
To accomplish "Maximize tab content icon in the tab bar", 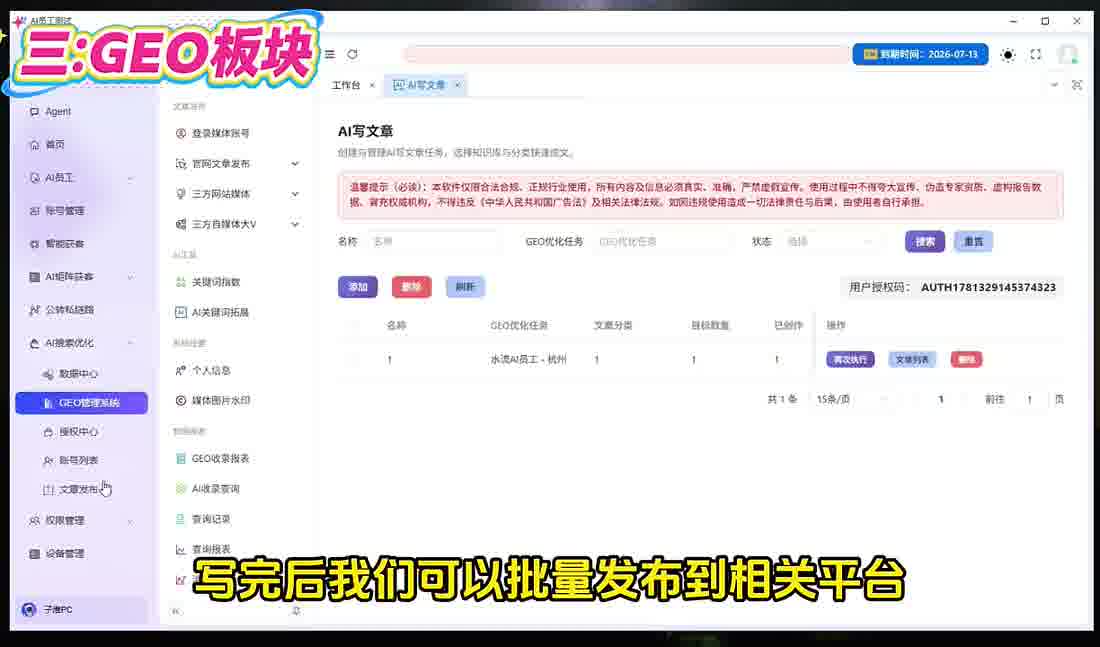I will tap(1077, 85).
